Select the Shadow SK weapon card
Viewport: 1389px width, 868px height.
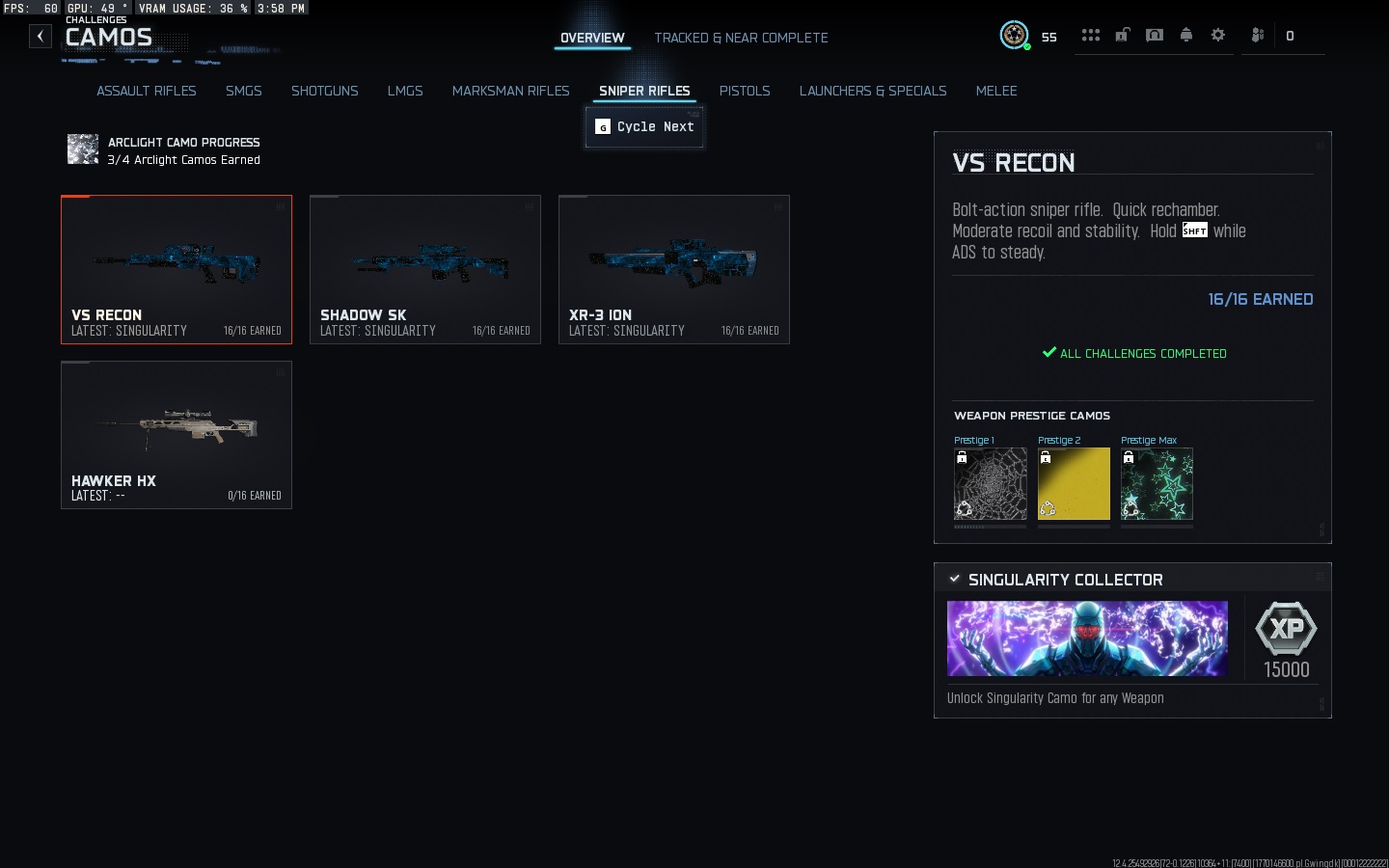coord(425,269)
